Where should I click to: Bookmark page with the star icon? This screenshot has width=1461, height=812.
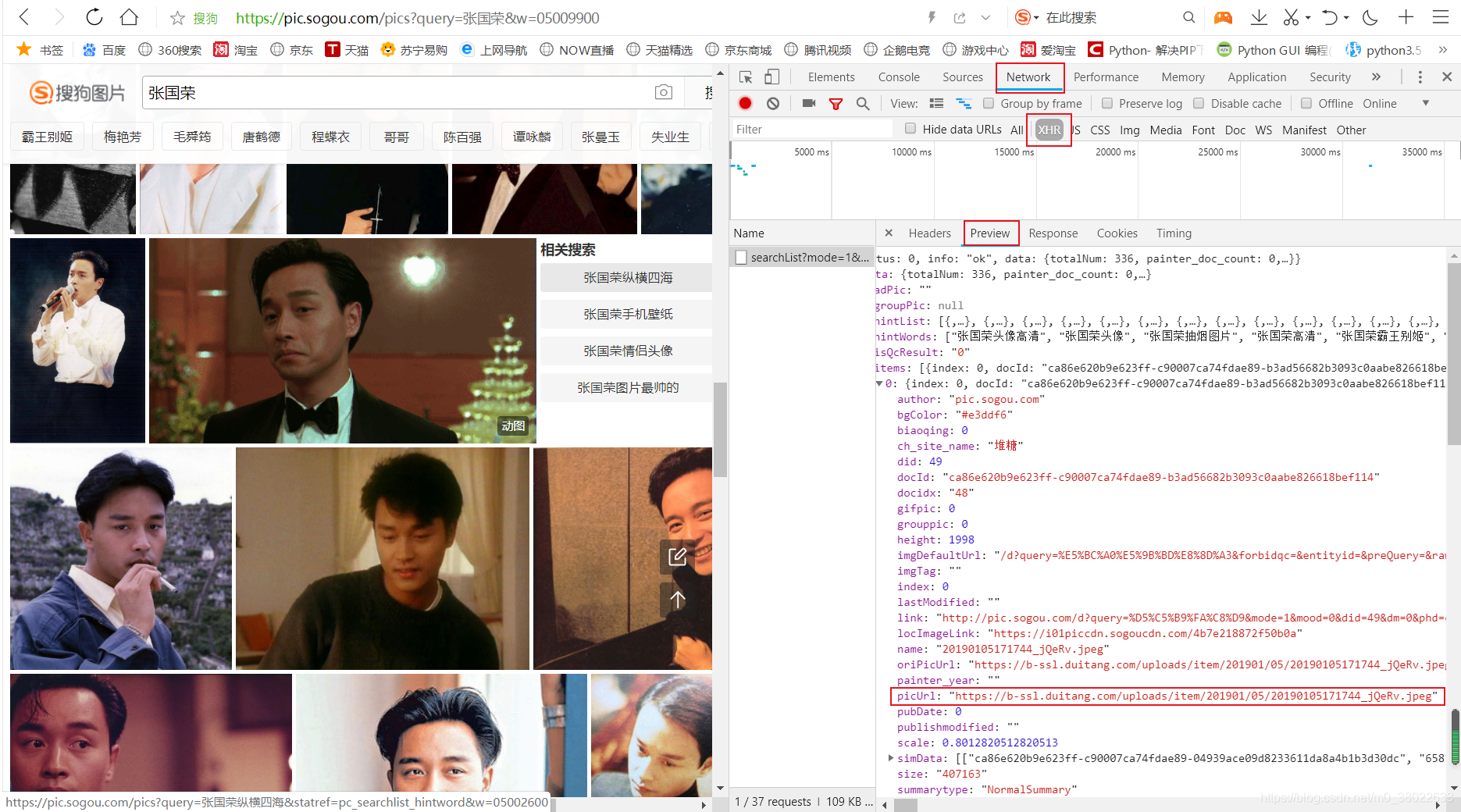point(178,18)
